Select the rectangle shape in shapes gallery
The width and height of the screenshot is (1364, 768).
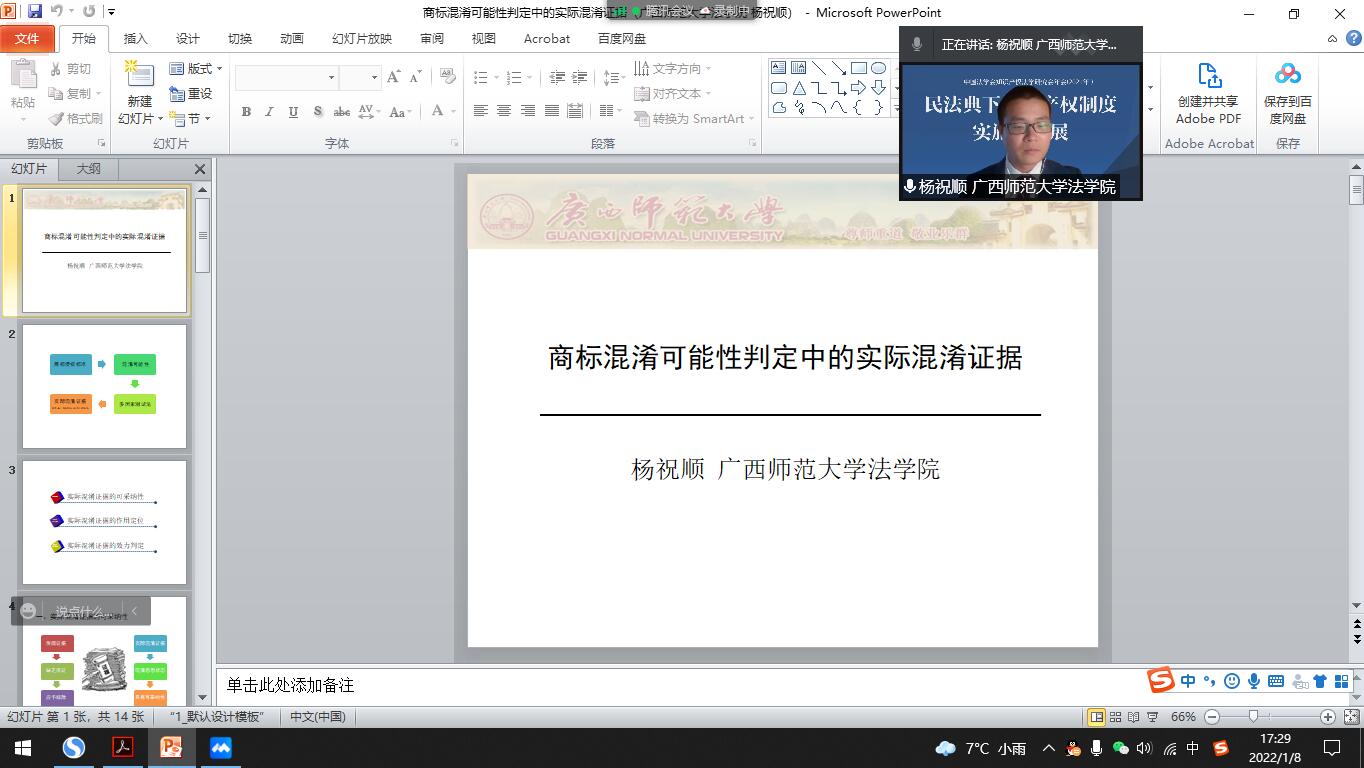858,68
